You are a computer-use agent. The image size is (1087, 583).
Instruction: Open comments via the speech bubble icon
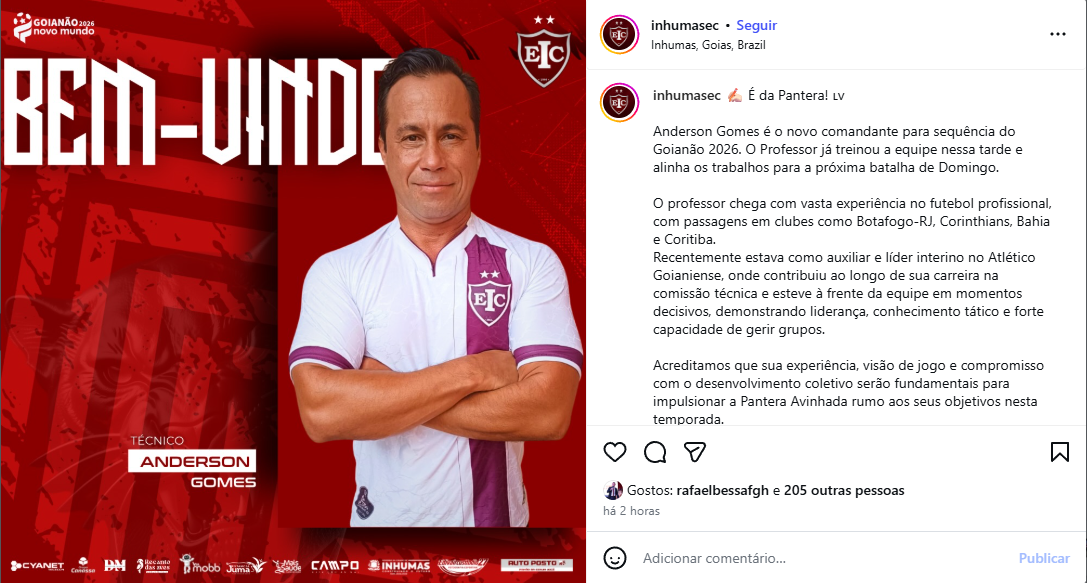[654, 452]
